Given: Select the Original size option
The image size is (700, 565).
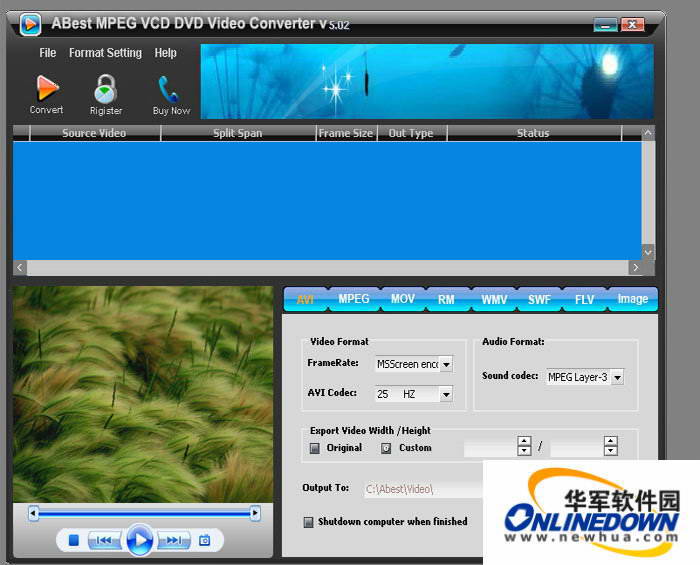Looking at the screenshot, I should (315, 448).
